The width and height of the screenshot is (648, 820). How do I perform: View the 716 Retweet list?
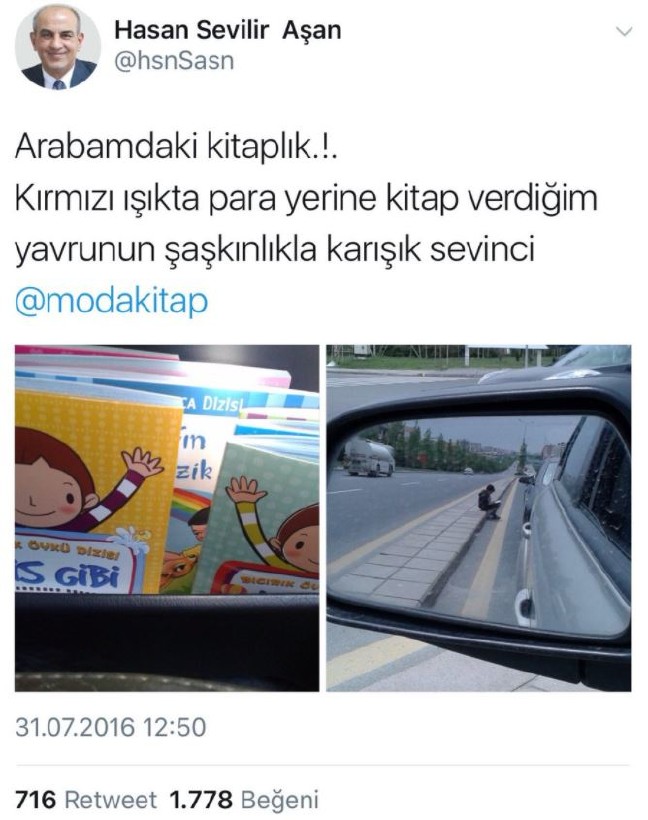(x=86, y=800)
